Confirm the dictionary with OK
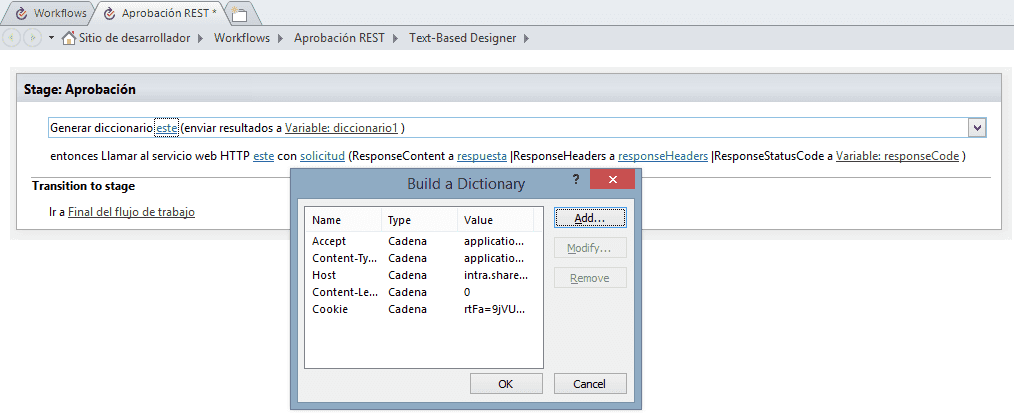Screen dimensions: 1014x413 pos(506,384)
